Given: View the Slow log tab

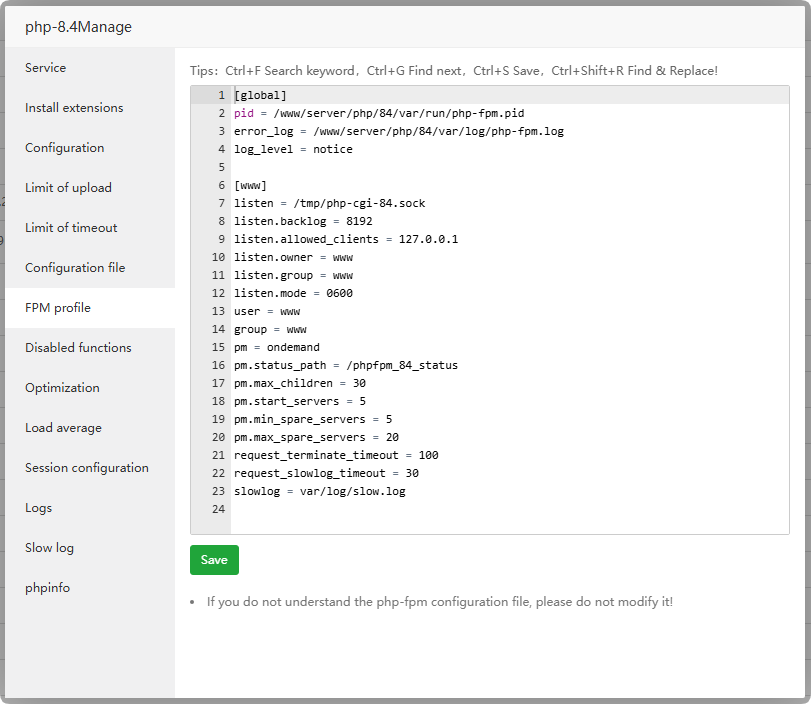Looking at the screenshot, I should click(50, 548).
